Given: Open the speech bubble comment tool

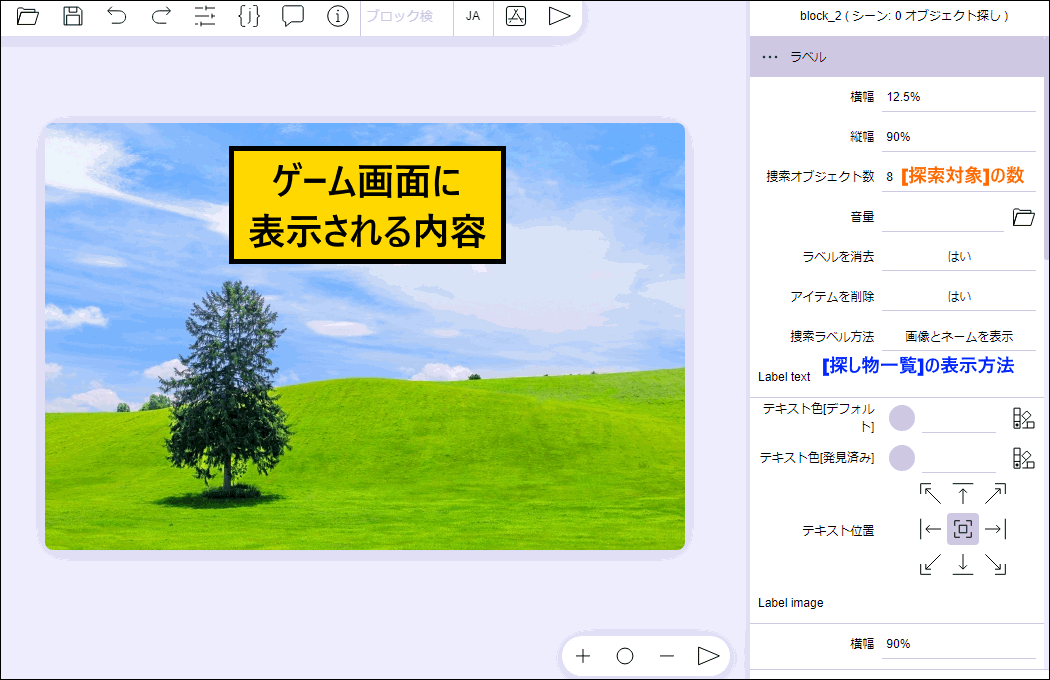Looking at the screenshot, I should pyautogui.click(x=293, y=16).
